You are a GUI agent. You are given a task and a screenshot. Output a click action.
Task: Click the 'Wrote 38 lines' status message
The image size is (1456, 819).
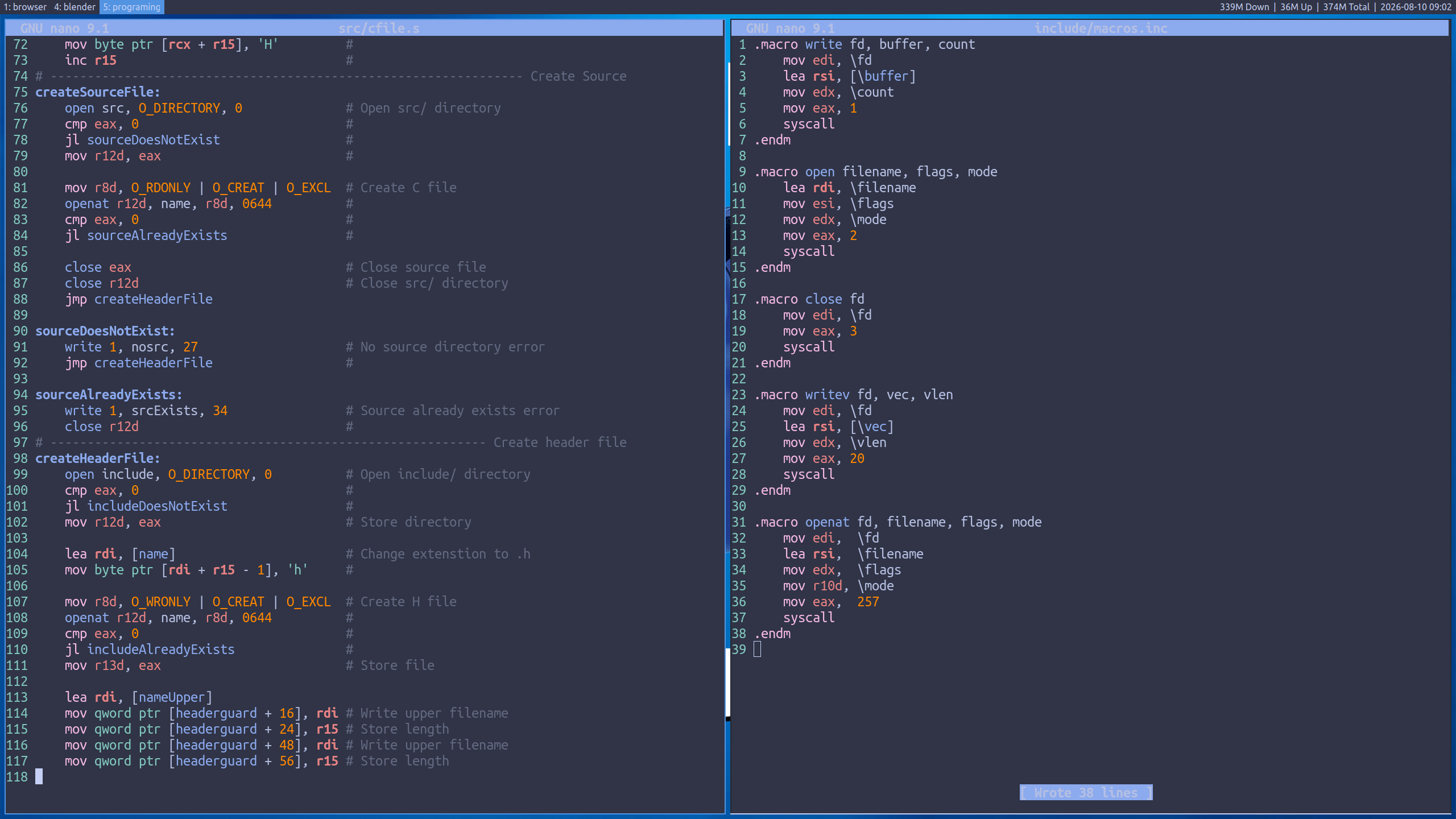coord(1086,793)
